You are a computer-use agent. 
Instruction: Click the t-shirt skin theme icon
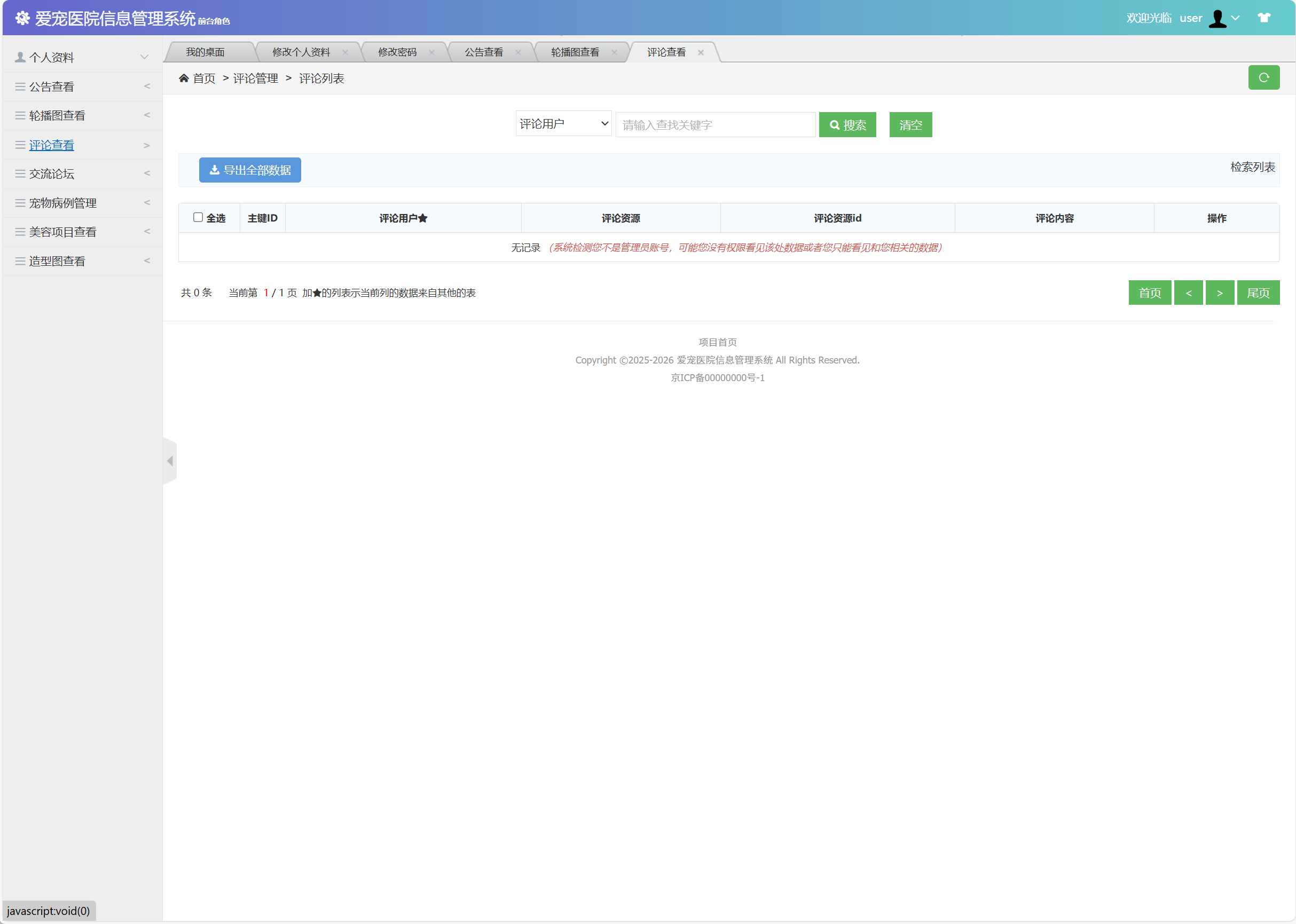point(1263,18)
